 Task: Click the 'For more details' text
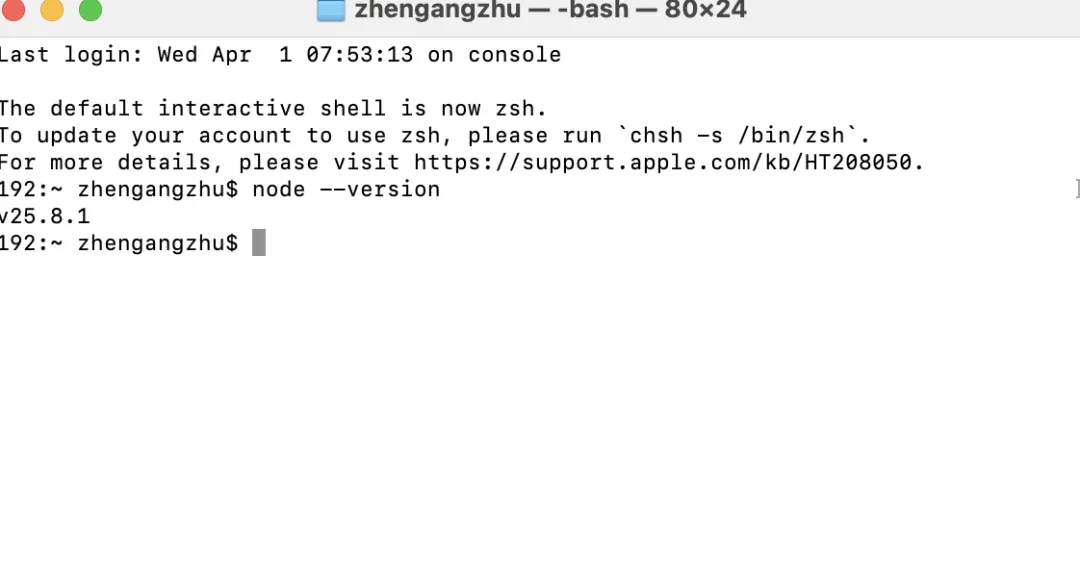(105, 162)
